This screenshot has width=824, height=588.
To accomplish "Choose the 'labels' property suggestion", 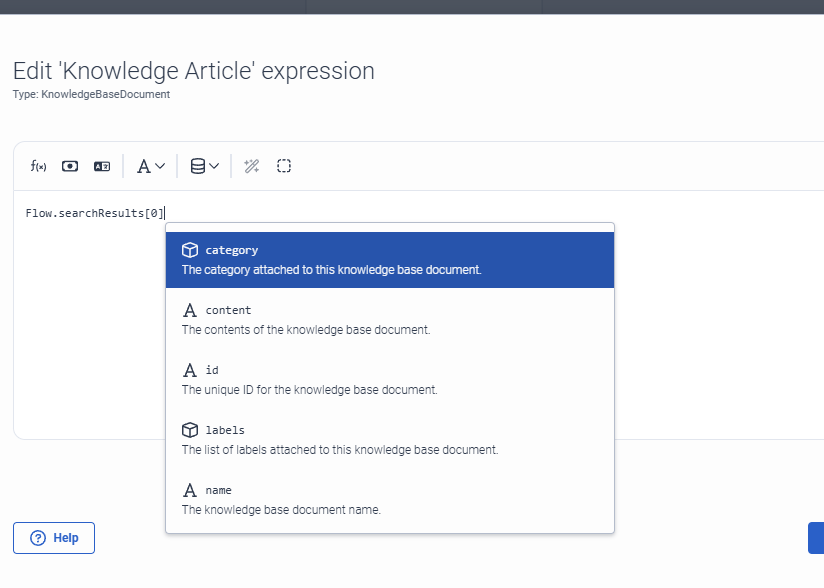I will click(389, 440).
